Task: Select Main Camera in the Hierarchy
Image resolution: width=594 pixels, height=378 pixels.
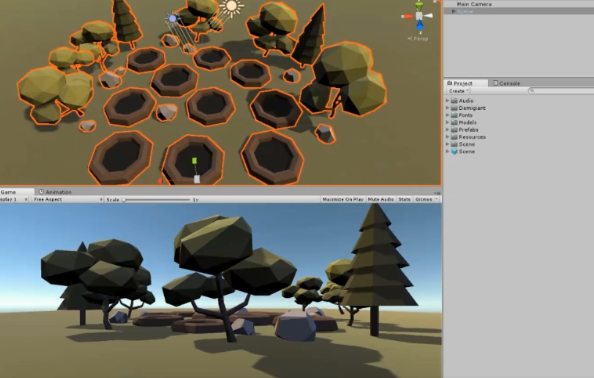Action: 474,4
